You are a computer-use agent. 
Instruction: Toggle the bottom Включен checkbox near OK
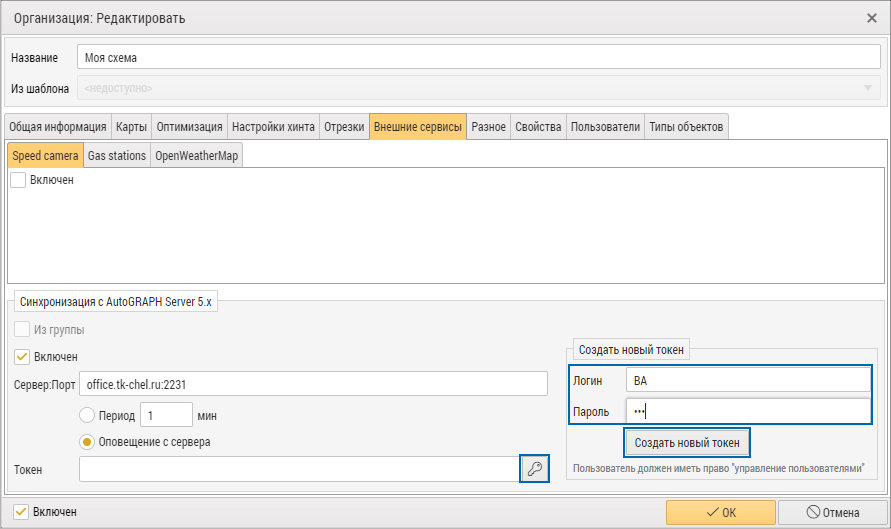[20, 512]
